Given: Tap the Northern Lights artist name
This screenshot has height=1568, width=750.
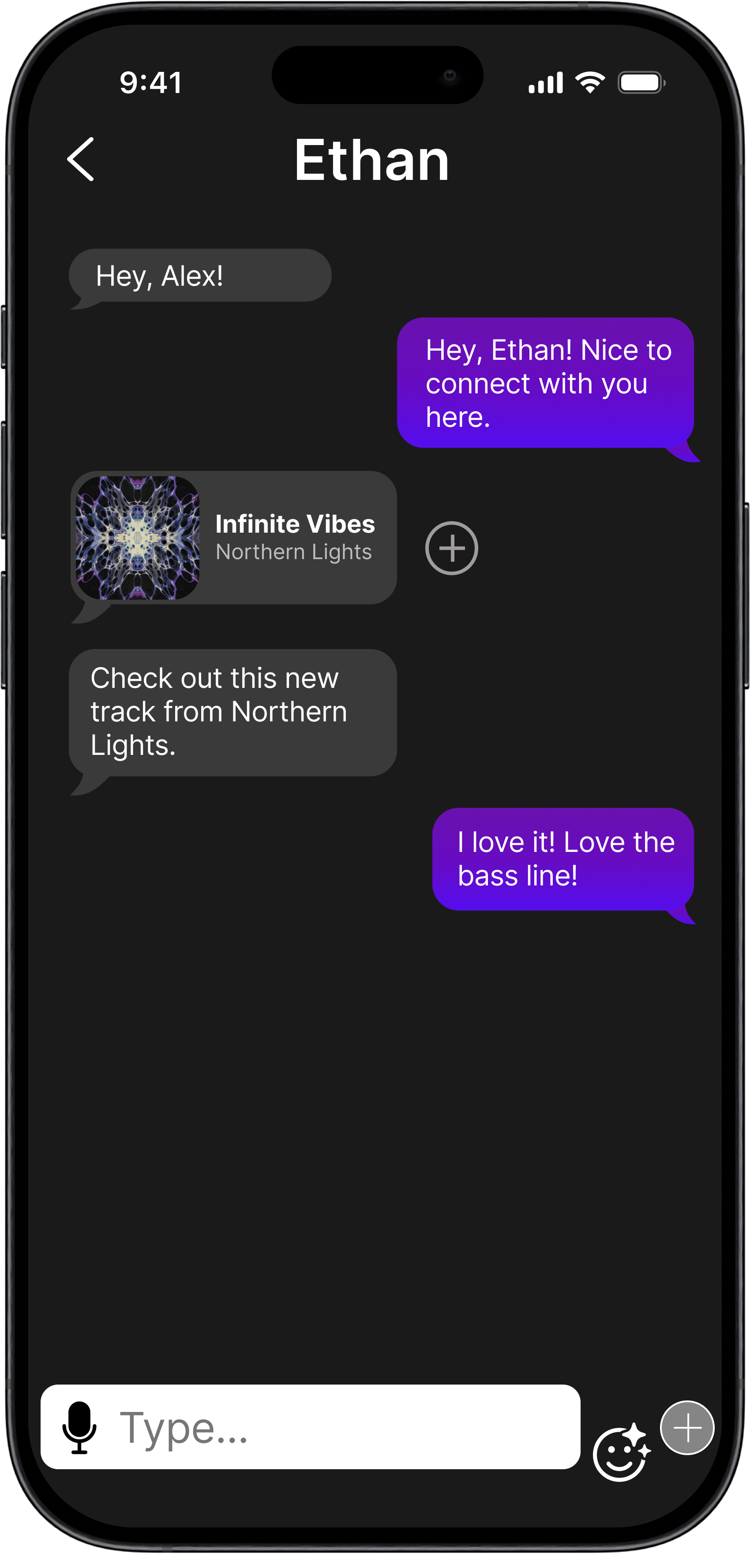Looking at the screenshot, I should pyautogui.click(x=294, y=552).
